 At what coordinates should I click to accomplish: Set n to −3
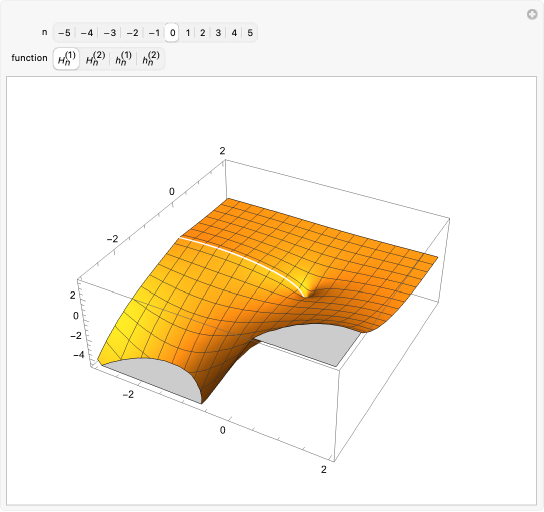pyautogui.click(x=110, y=33)
